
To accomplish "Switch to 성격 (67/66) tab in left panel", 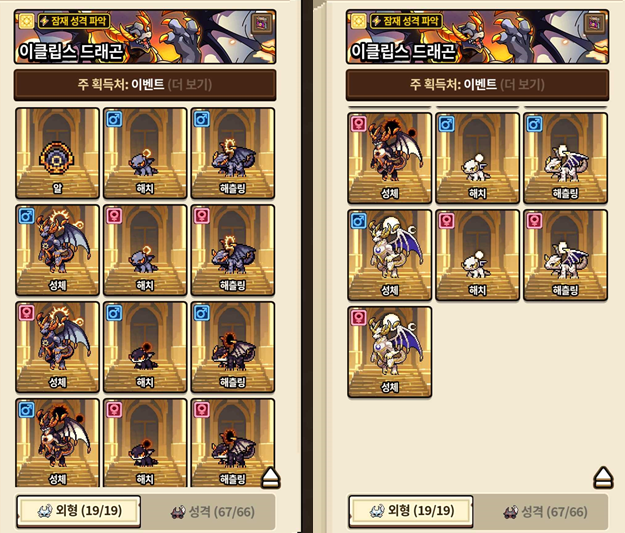I will pyautogui.click(x=213, y=512).
